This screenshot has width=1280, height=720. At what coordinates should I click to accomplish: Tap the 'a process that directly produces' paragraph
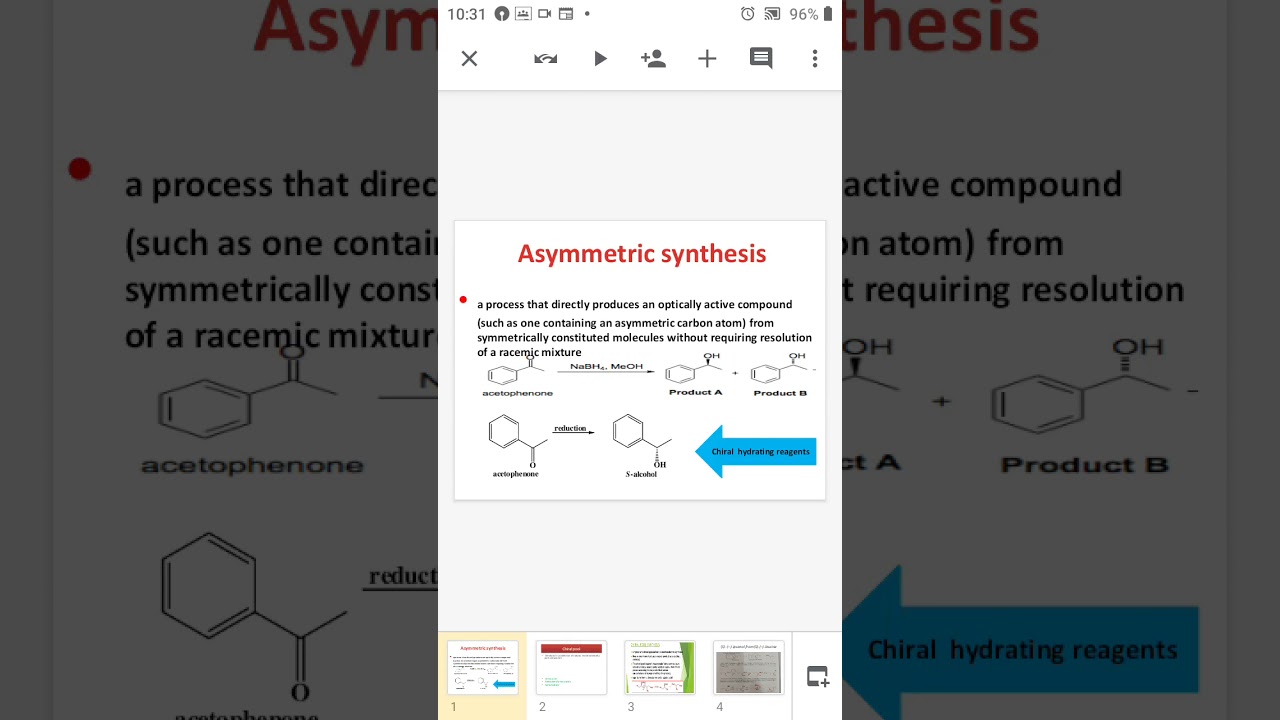point(644,328)
